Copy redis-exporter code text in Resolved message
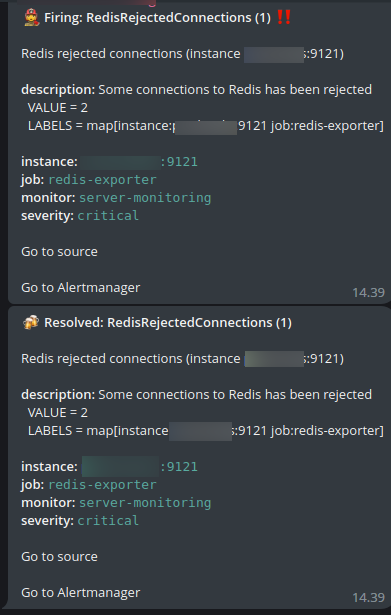The image size is (391, 615). coord(102,485)
